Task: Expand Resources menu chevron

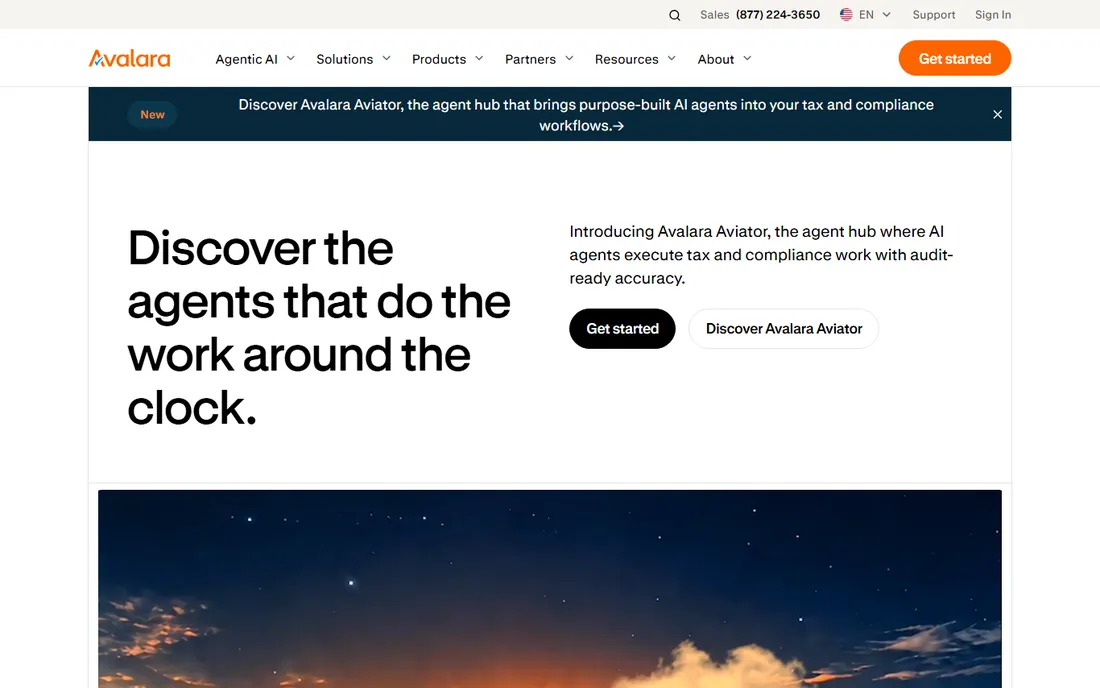Action: pos(671,58)
